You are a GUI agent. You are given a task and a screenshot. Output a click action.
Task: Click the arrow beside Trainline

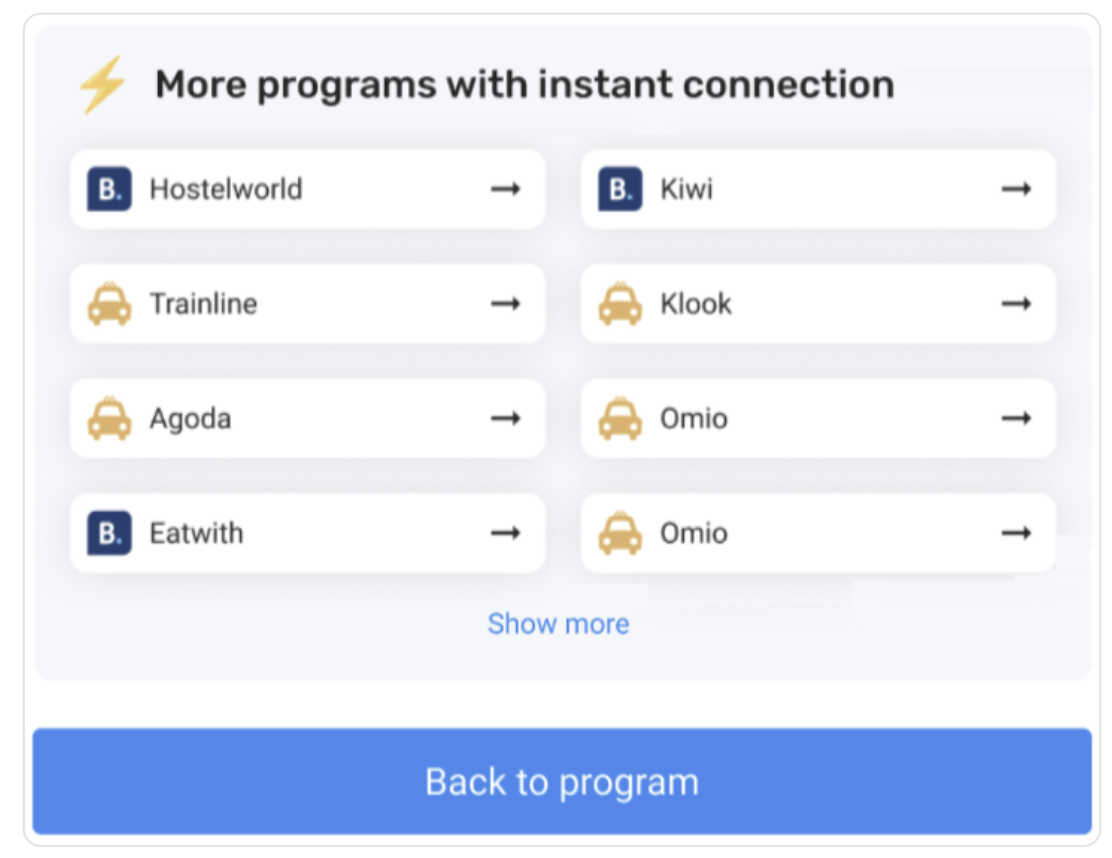click(506, 304)
